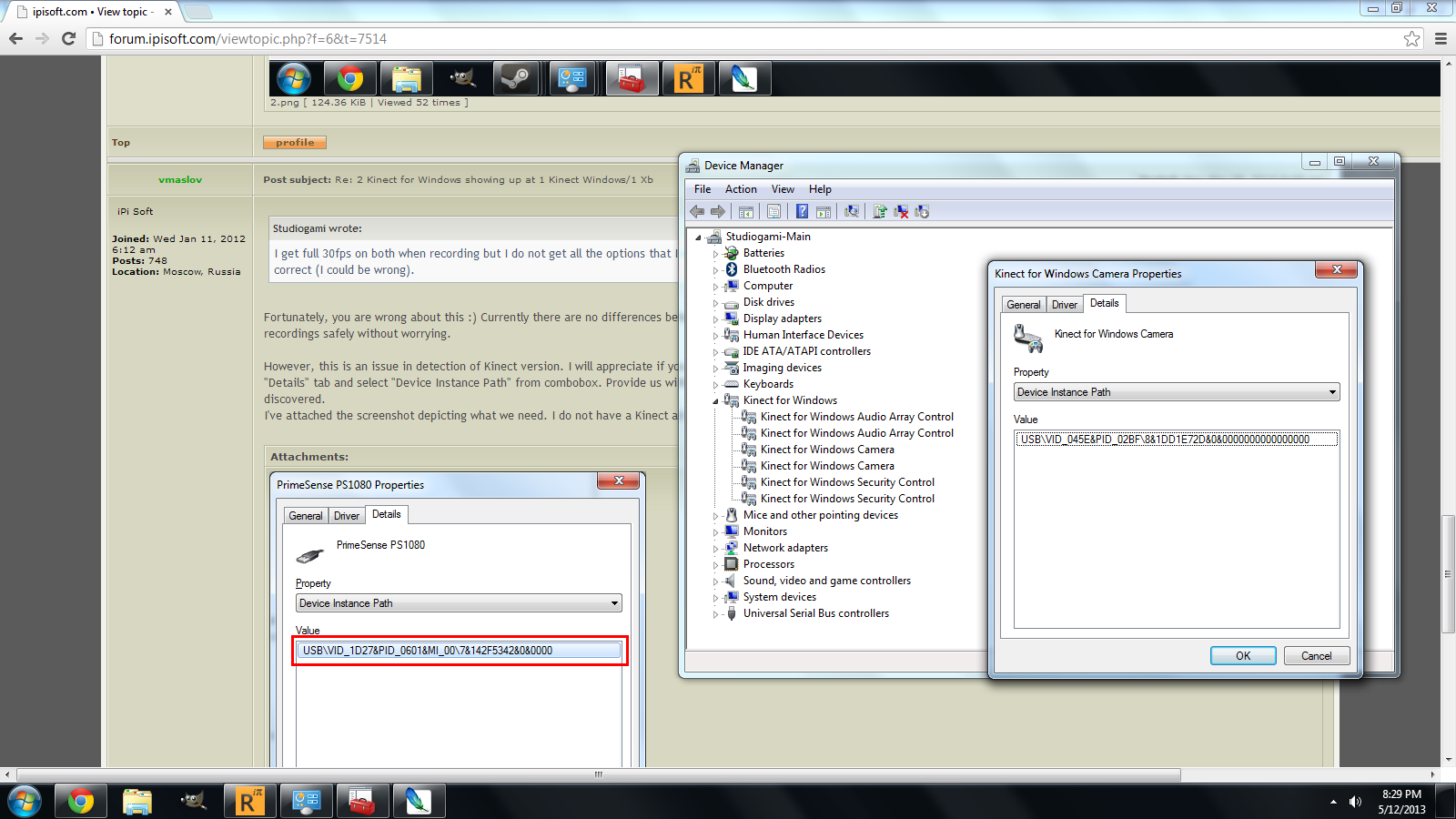The image size is (1456, 819).
Task: Open the File menu in Device Manager
Action: pyautogui.click(x=703, y=189)
